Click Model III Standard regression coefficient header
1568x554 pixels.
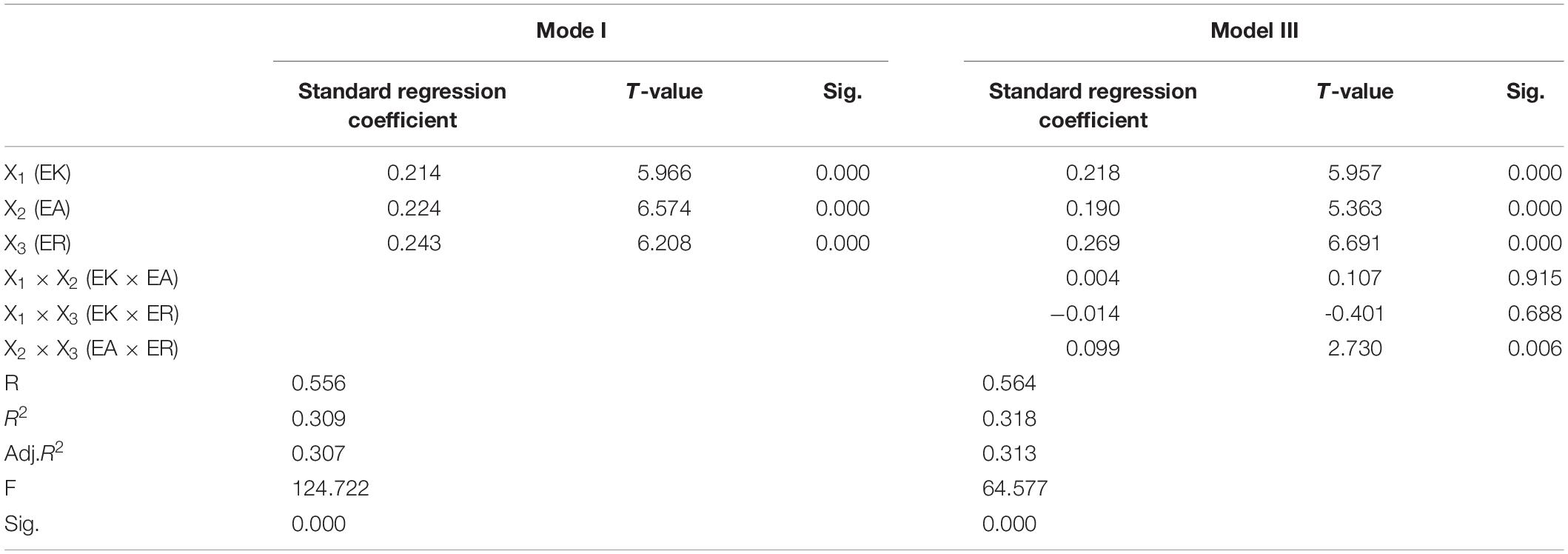[x=1093, y=106]
